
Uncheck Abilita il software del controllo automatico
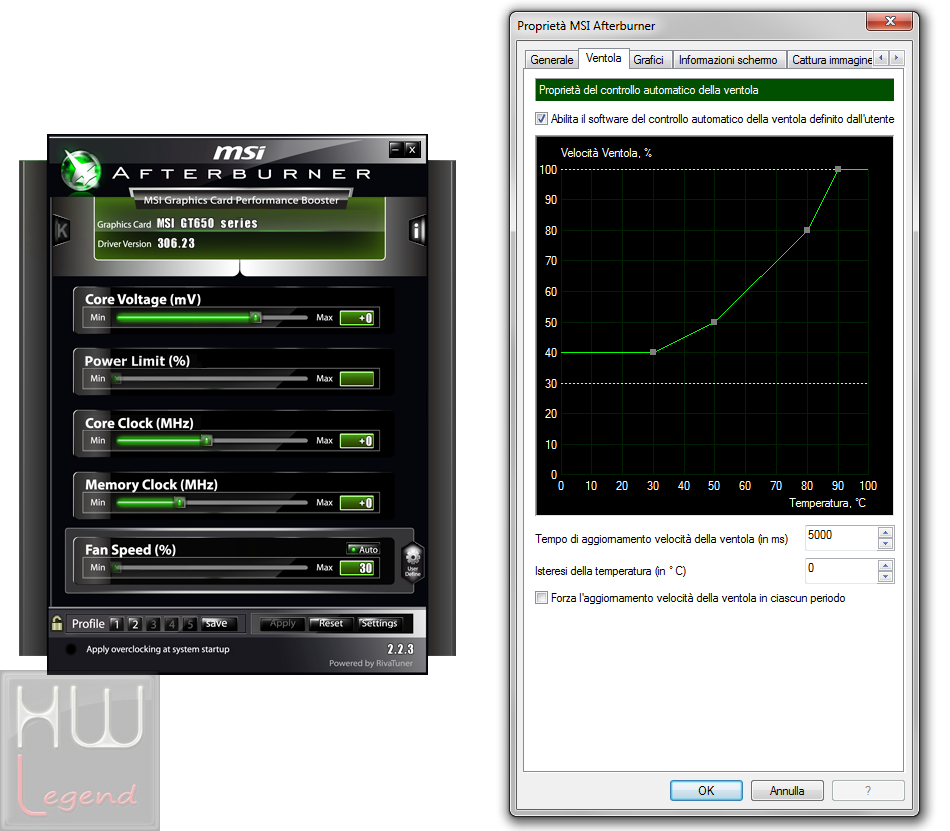[x=541, y=119]
